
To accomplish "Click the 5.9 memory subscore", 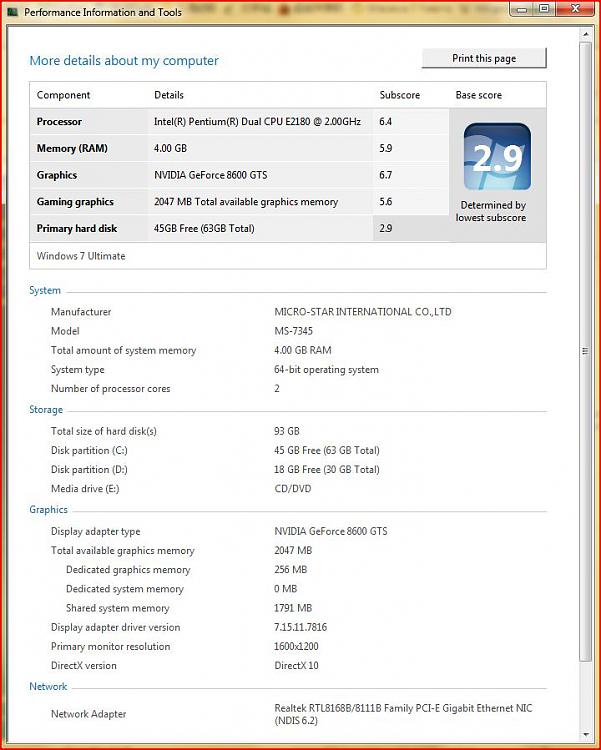I will (x=385, y=148).
